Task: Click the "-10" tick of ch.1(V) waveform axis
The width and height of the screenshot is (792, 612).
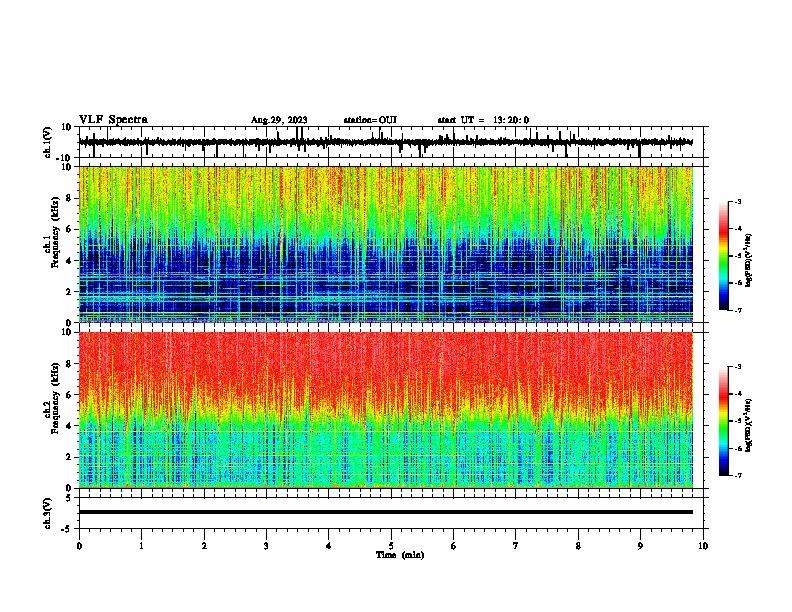Action: (x=65, y=158)
